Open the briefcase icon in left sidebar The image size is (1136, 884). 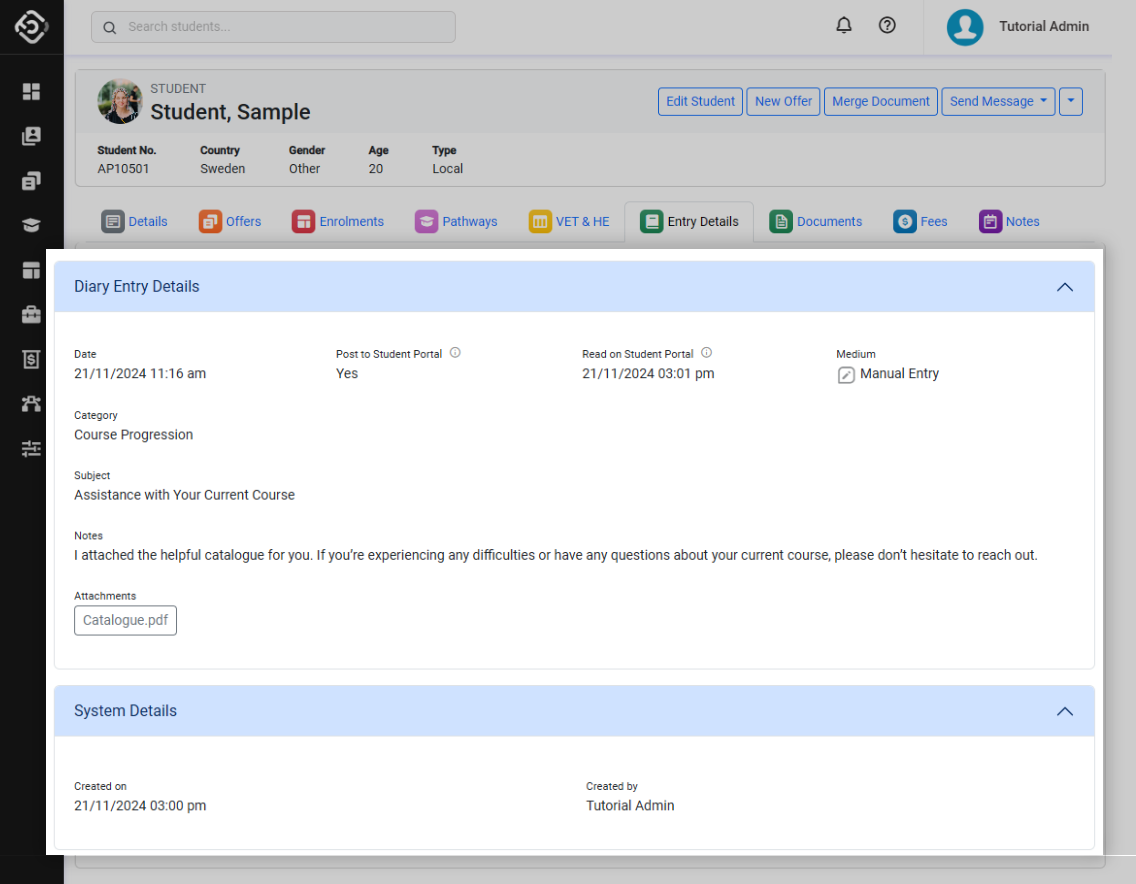click(31, 315)
